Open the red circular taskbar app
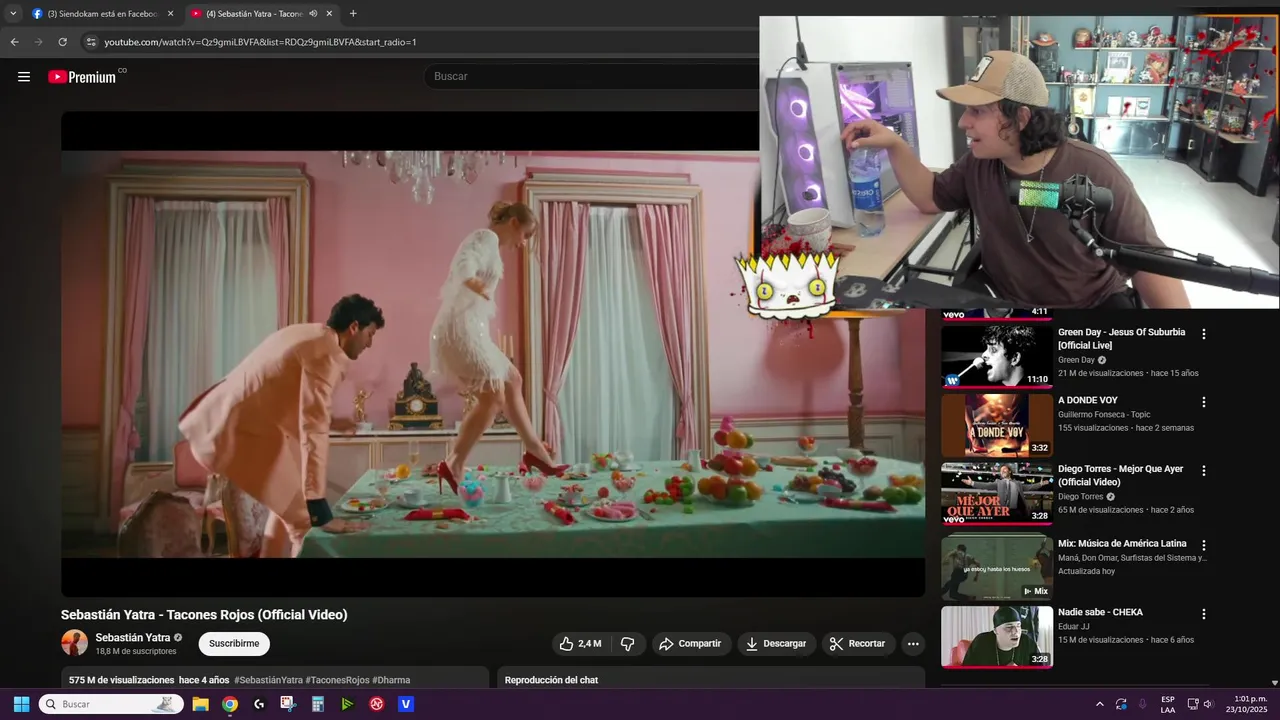Image resolution: width=1280 pixels, height=720 pixels. [377, 704]
